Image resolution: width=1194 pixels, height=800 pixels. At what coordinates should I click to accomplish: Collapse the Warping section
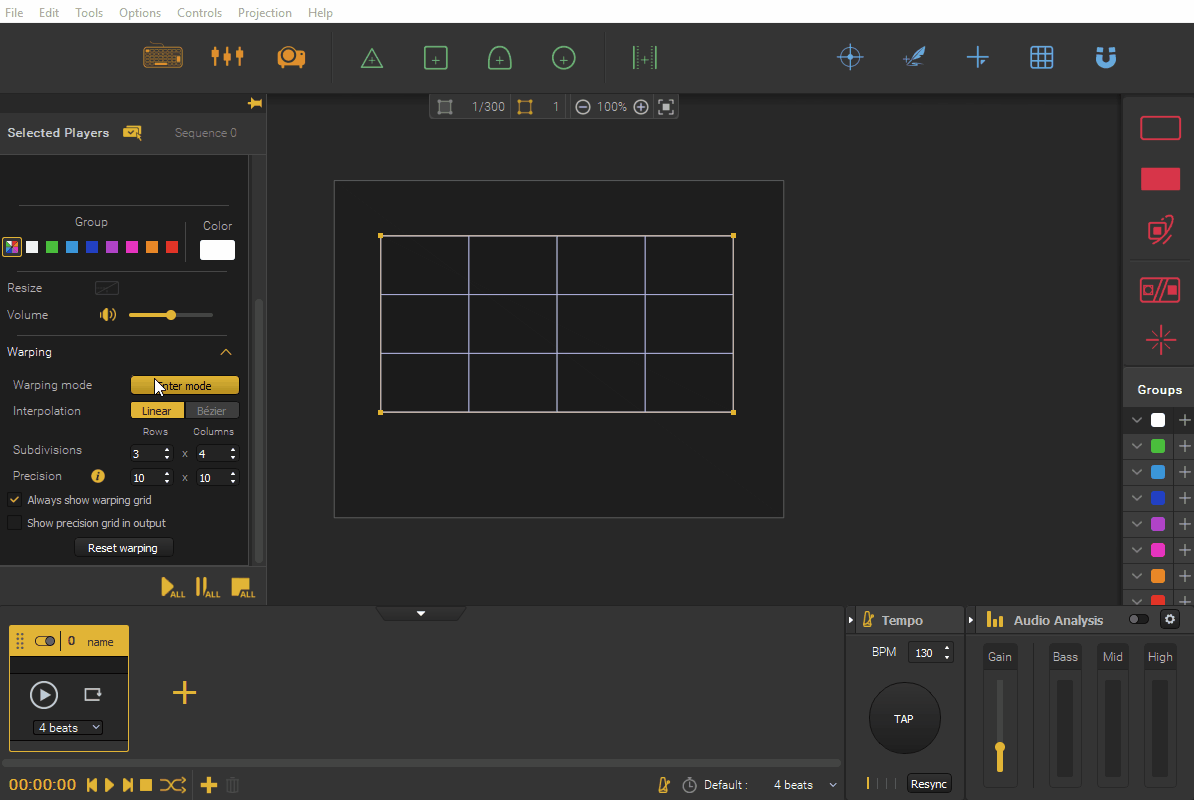225,352
